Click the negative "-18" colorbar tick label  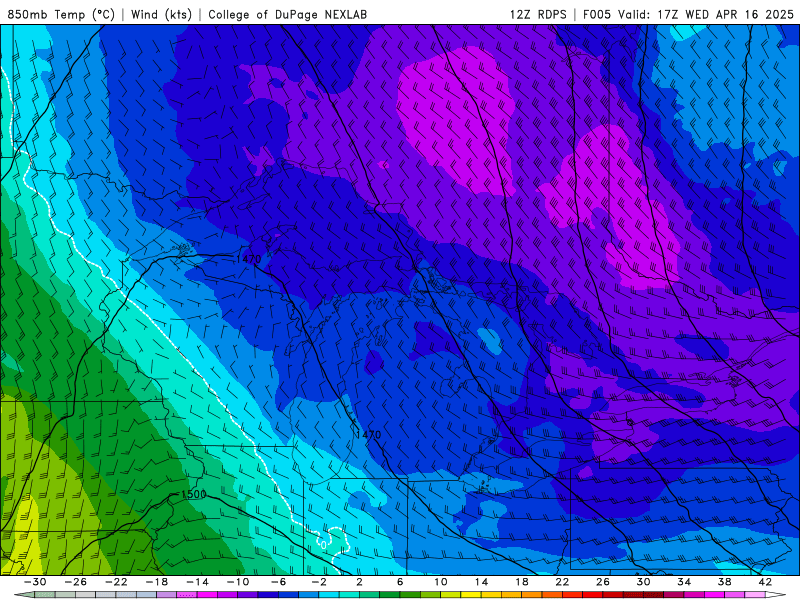pyautogui.click(x=157, y=582)
